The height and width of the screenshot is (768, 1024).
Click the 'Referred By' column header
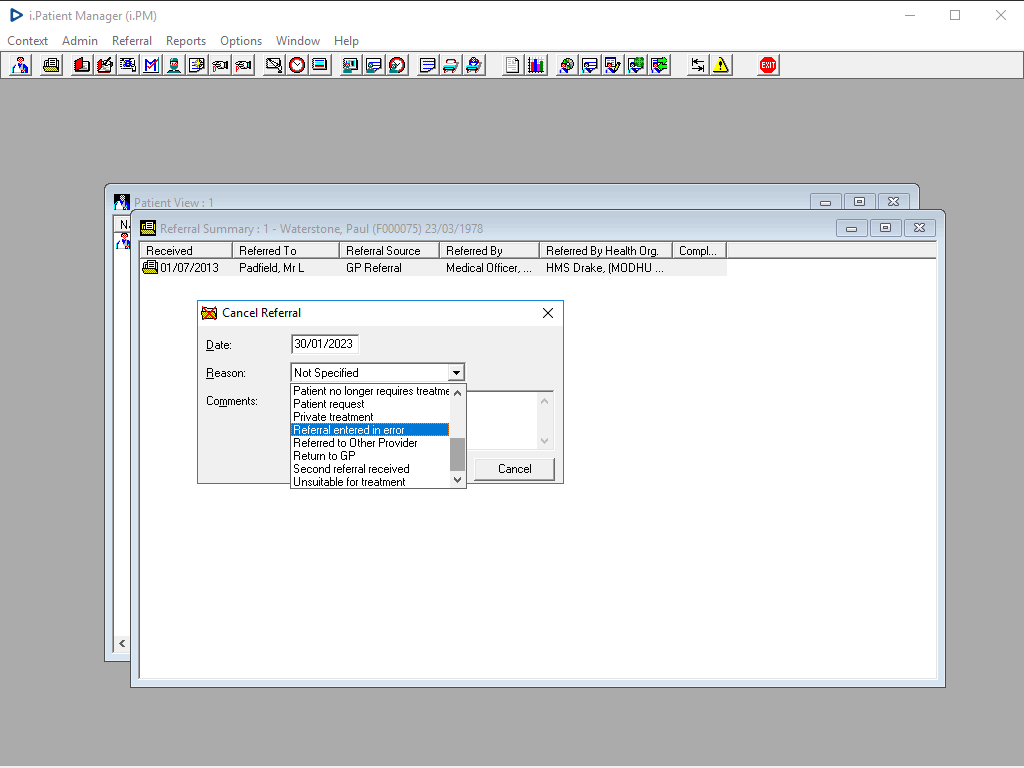click(x=489, y=251)
